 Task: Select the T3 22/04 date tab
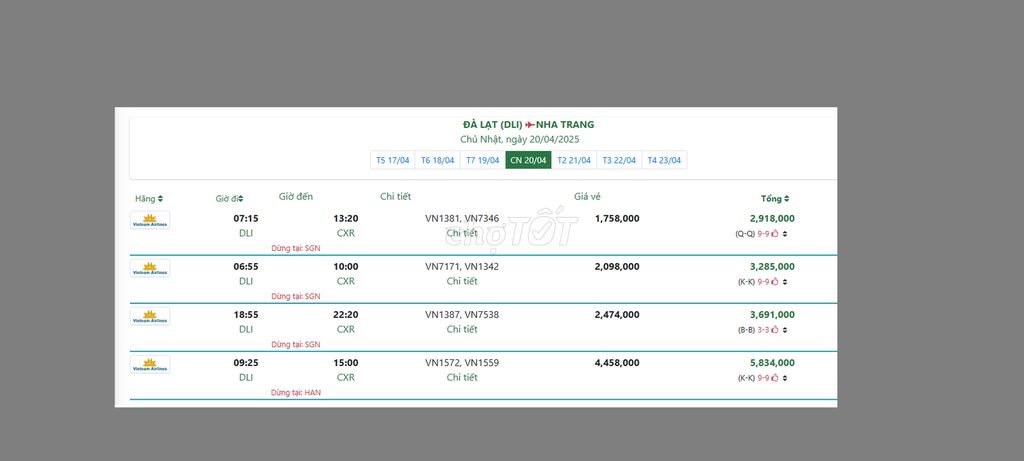(x=619, y=160)
